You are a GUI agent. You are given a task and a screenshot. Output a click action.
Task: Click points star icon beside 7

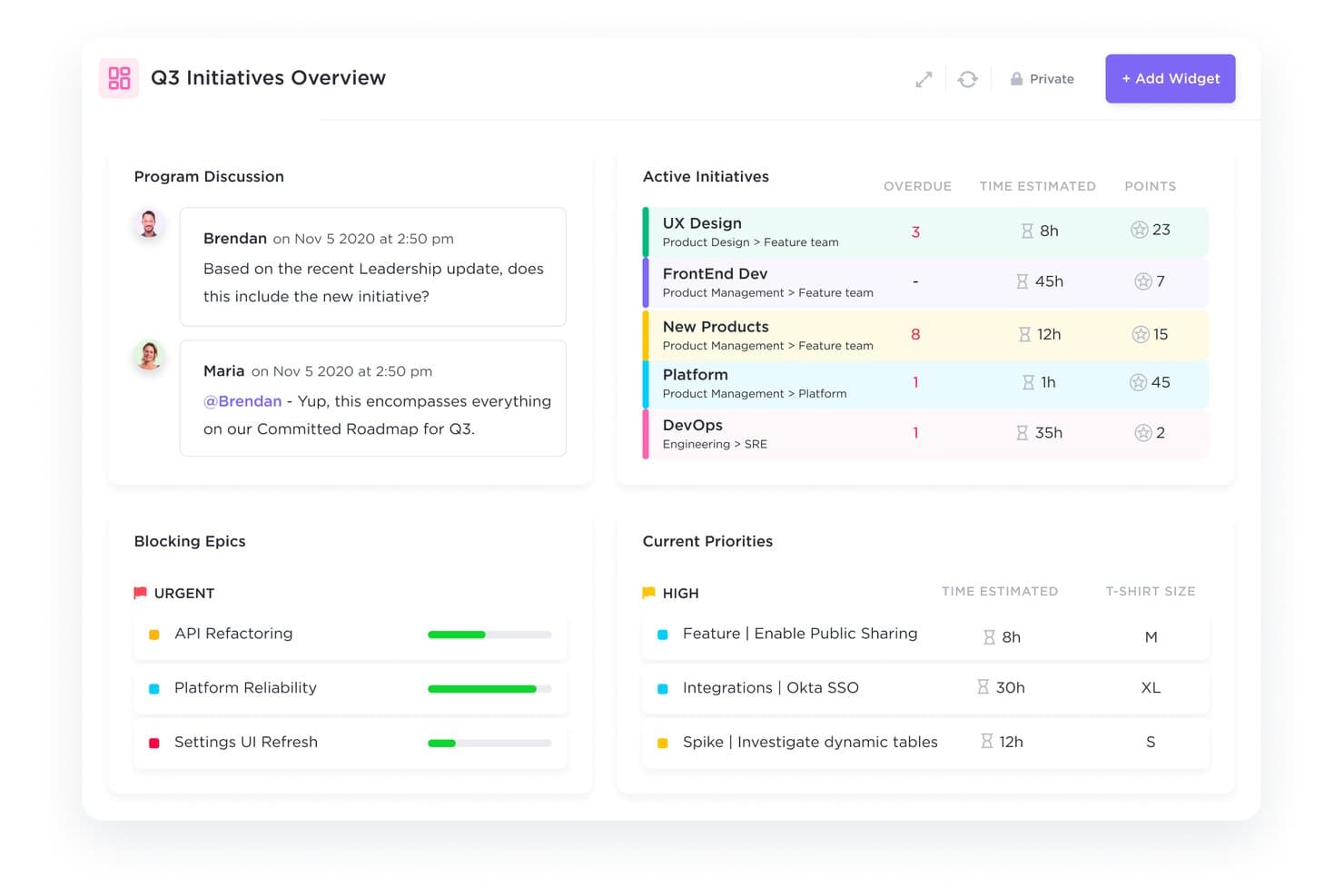coord(1143,281)
